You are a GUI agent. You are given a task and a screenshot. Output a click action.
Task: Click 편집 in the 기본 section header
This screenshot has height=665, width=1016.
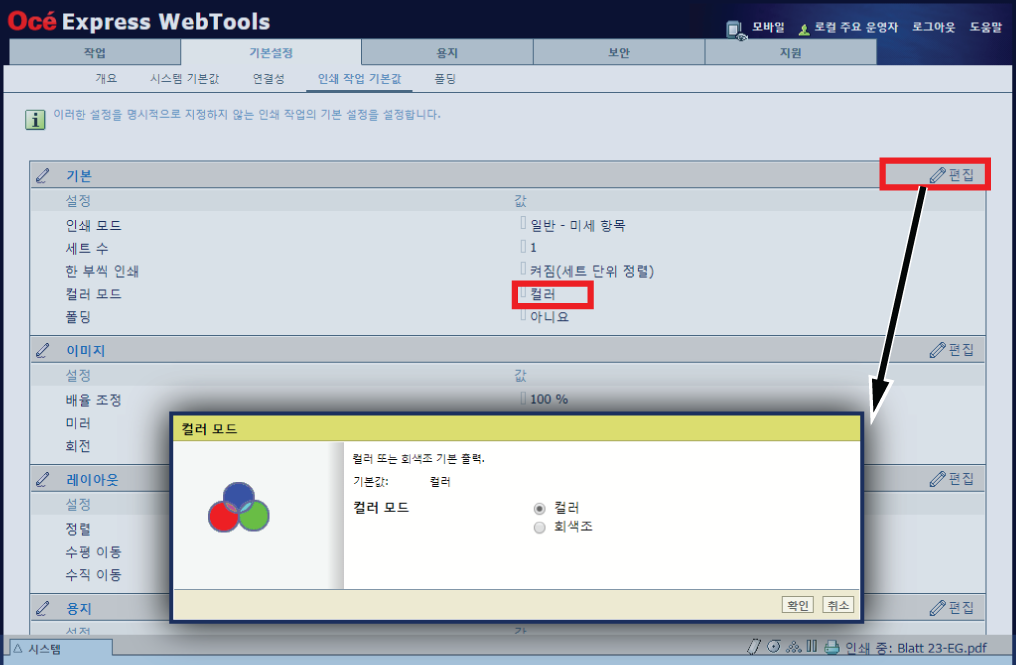[x=951, y=175]
